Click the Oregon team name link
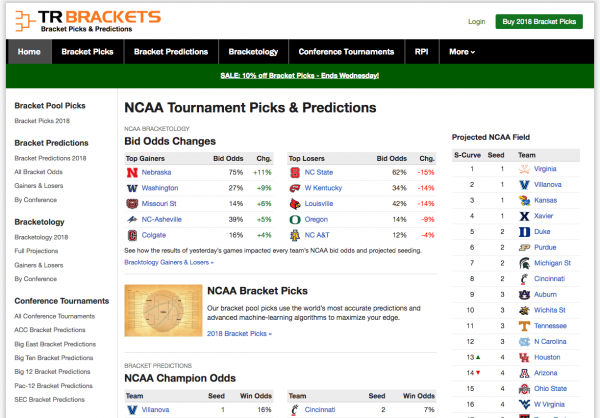 (316, 219)
